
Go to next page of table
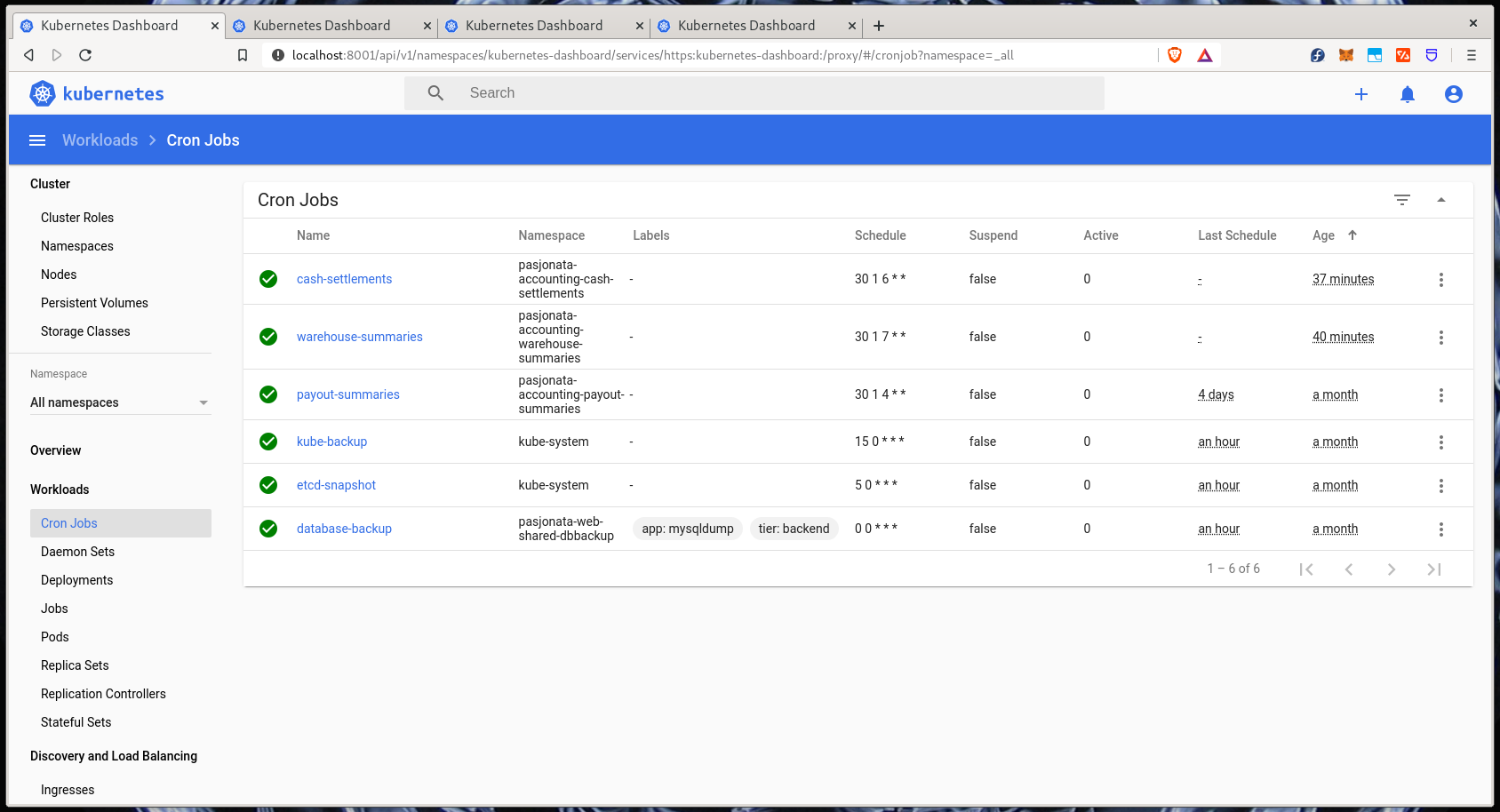(1392, 569)
